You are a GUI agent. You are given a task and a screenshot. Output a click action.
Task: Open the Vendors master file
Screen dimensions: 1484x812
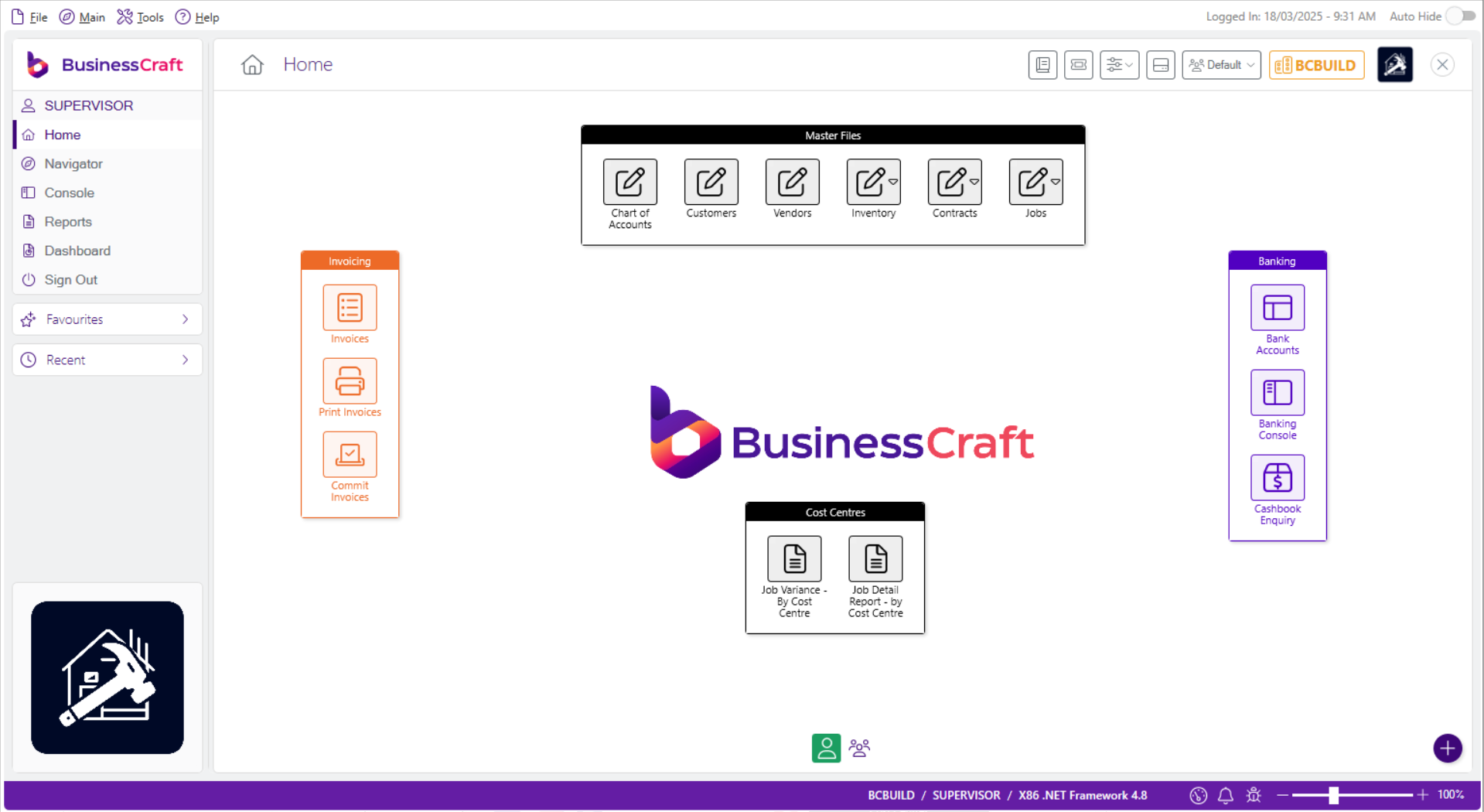(792, 182)
